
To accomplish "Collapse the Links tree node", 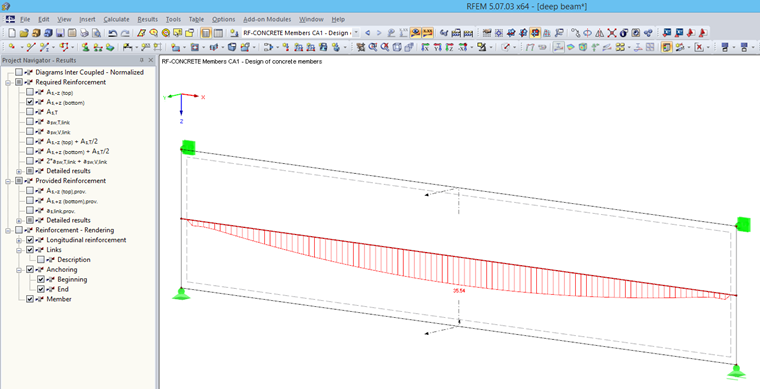I will click(19, 250).
